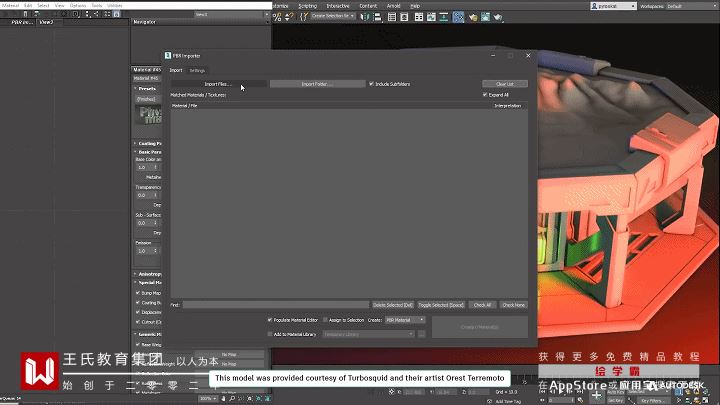Click the Align tool icon
This screenshot has width=720, height=405.
[377, 17]
